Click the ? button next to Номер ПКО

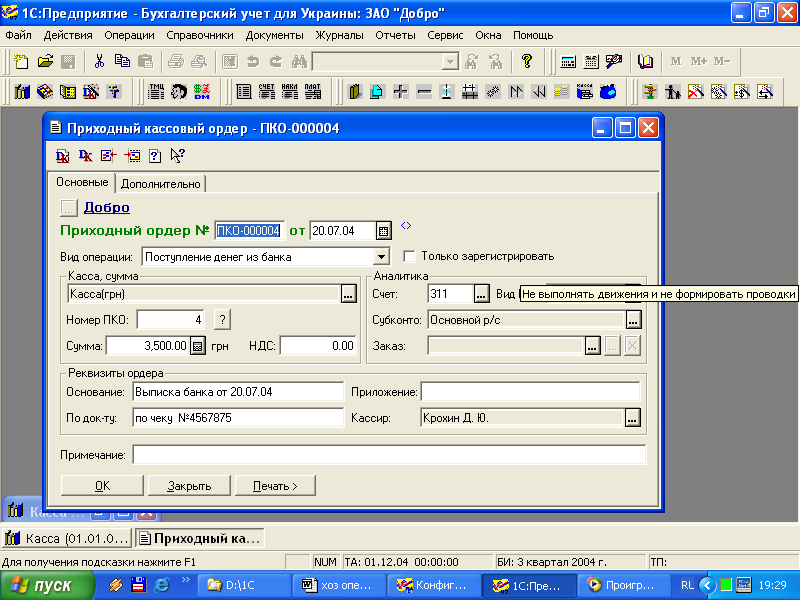coord(222,320)
